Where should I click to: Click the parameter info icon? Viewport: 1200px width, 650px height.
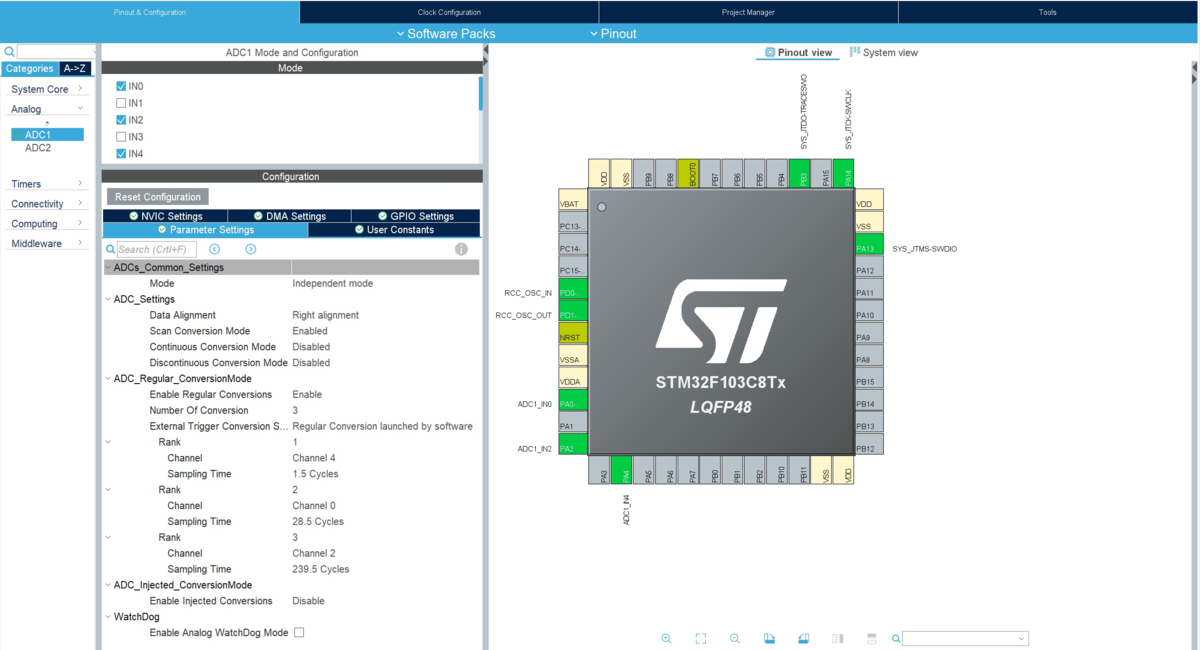(461, 249)
